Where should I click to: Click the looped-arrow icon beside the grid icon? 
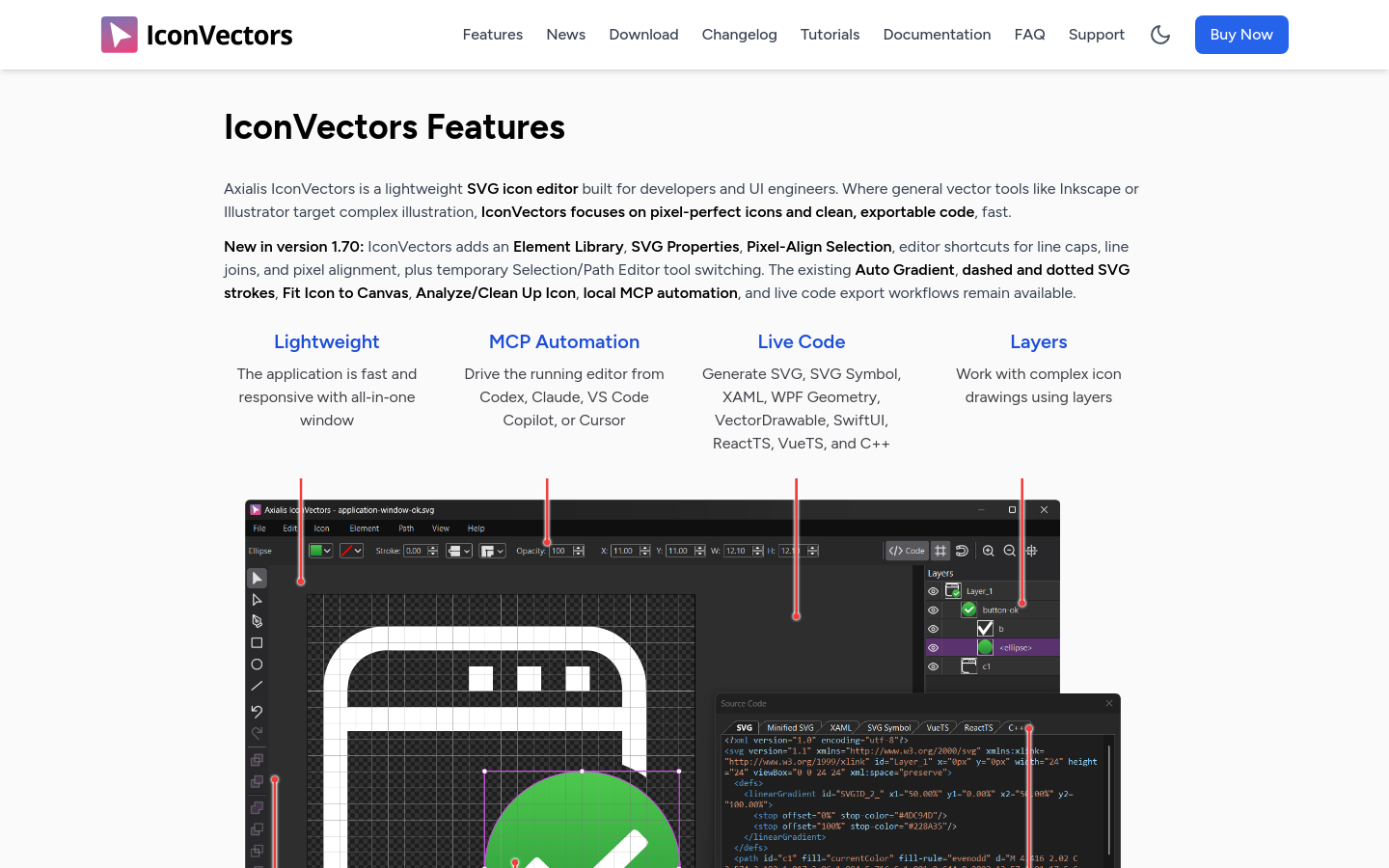pyautogui.click(x=962, y=551)
